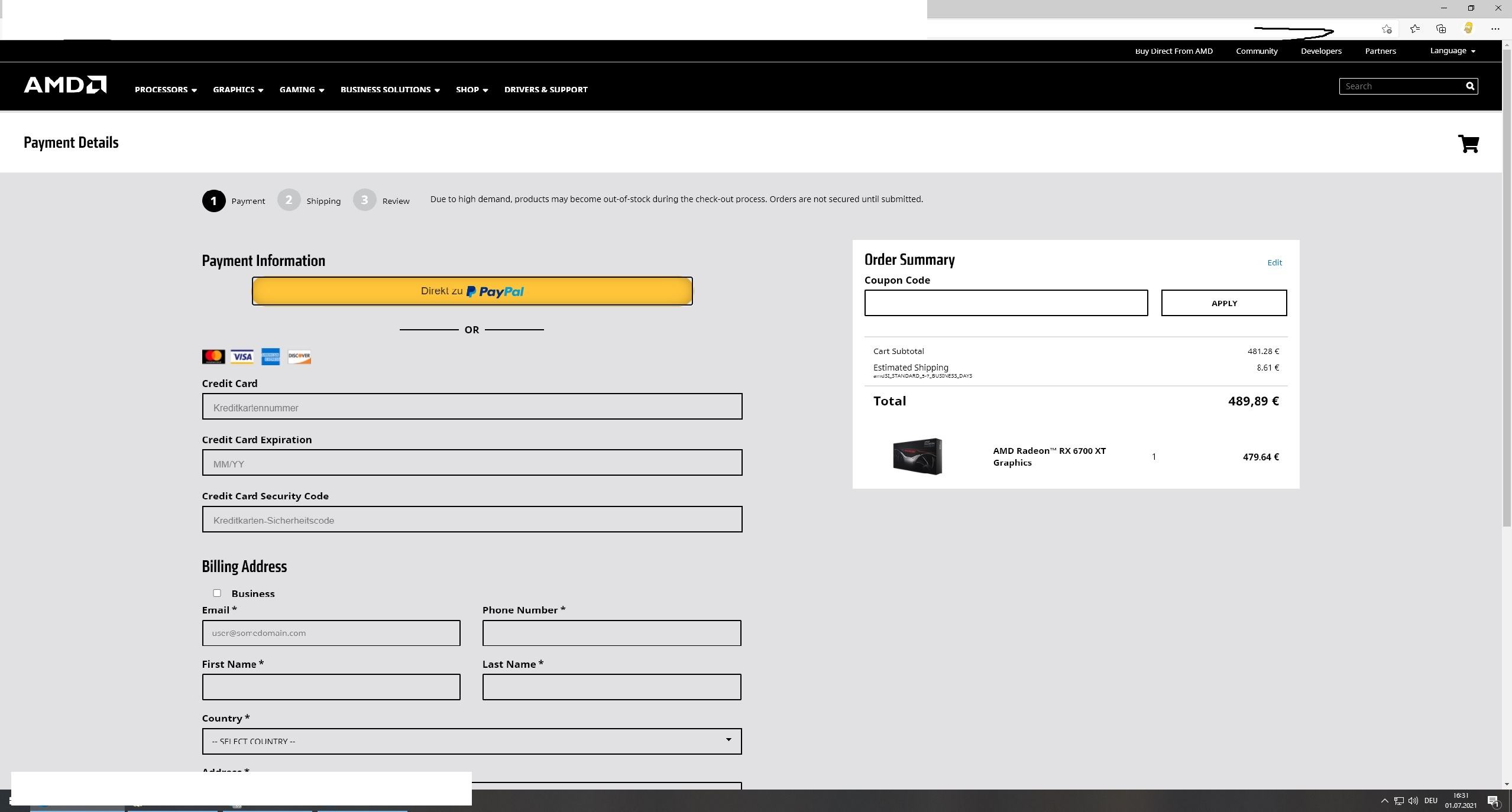Click the Edit order summary link
Screen dimensions: 1512x812
[1274, 262]
